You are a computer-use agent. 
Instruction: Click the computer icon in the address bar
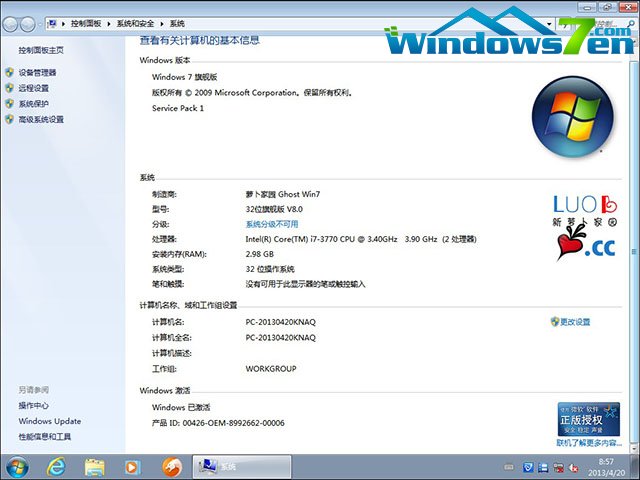click(x=52, y=24)
